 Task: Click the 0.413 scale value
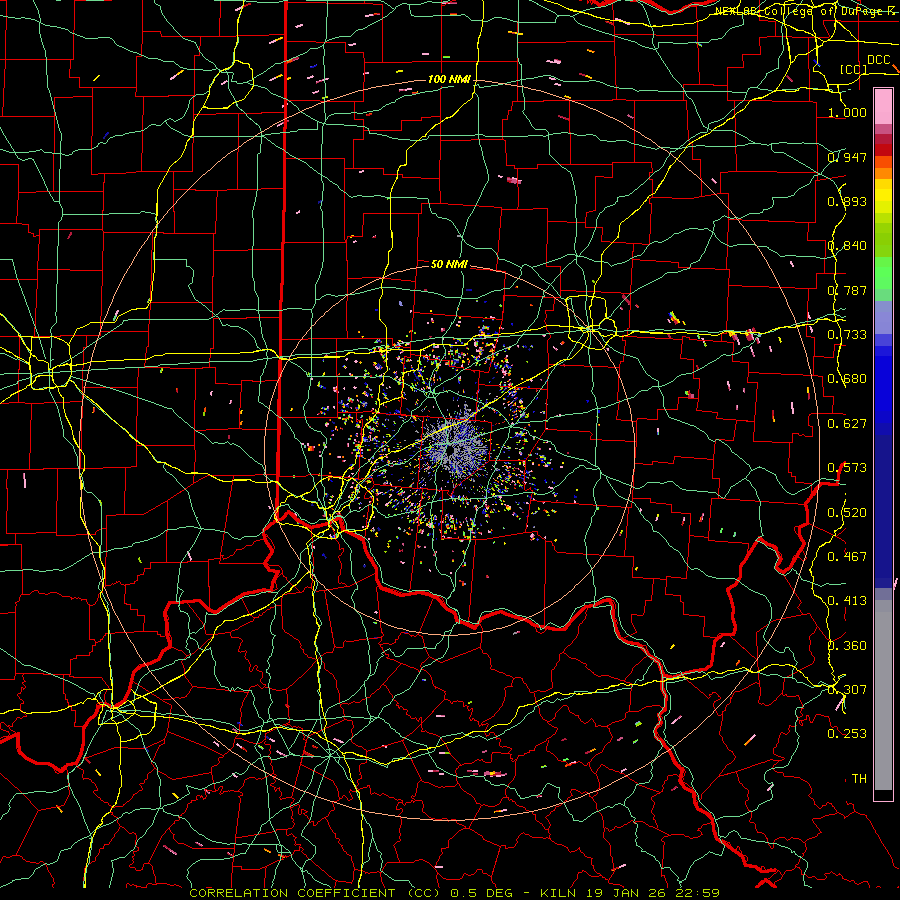coord(847,601)
